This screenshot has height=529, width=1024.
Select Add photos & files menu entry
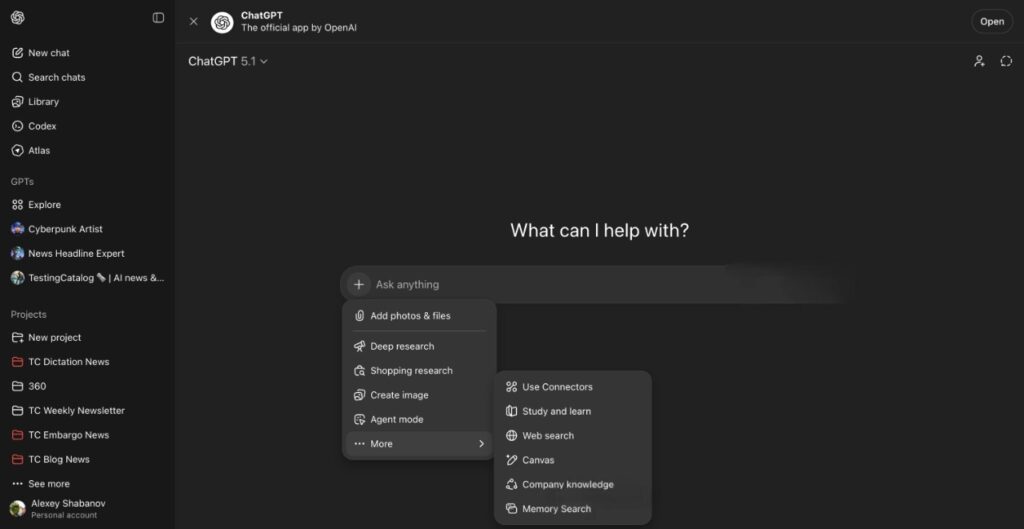click(x=419, y=315)
